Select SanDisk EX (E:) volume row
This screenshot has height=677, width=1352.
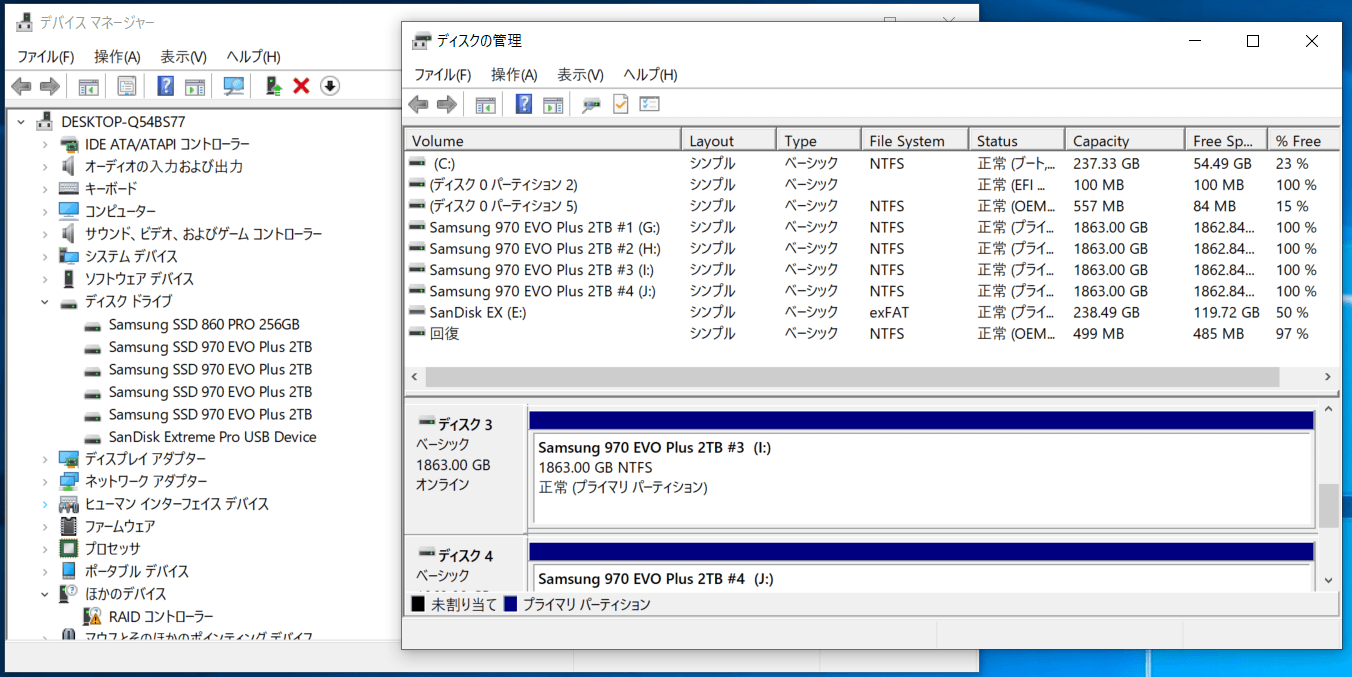tap(872, 312)
